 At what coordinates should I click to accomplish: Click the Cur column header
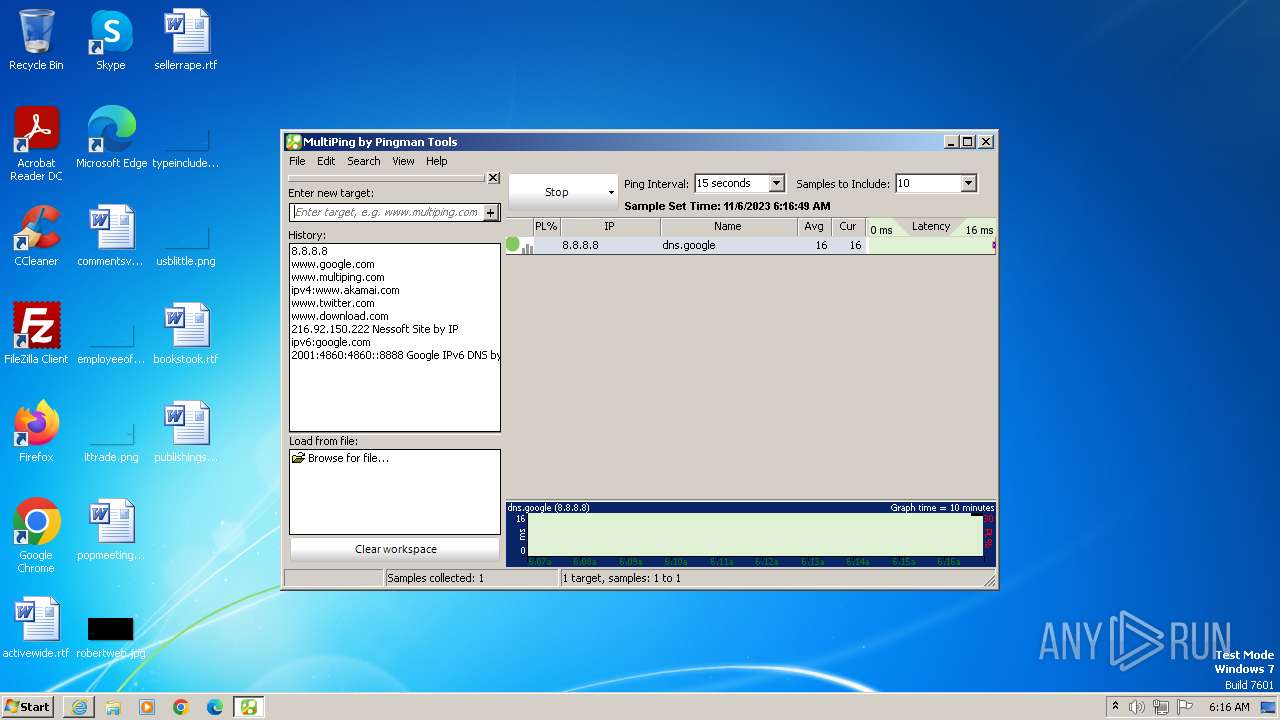point(848,227)
